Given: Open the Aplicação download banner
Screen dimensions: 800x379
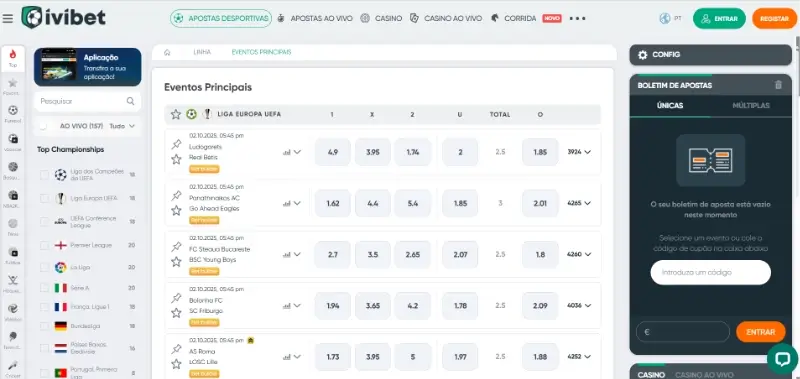Looking at the screenshot, I should 88,67.
